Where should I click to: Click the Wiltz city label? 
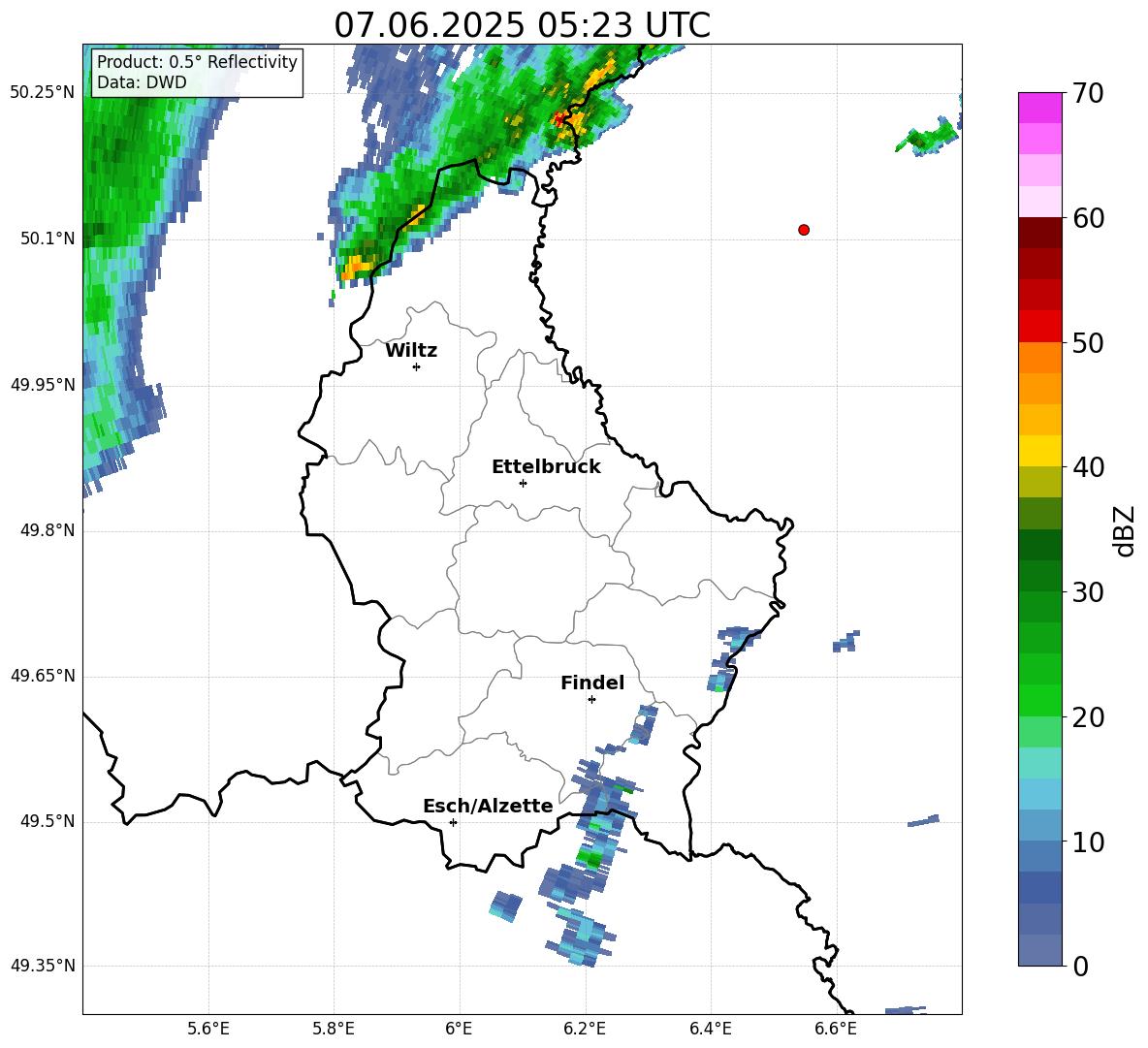point(411,351)
